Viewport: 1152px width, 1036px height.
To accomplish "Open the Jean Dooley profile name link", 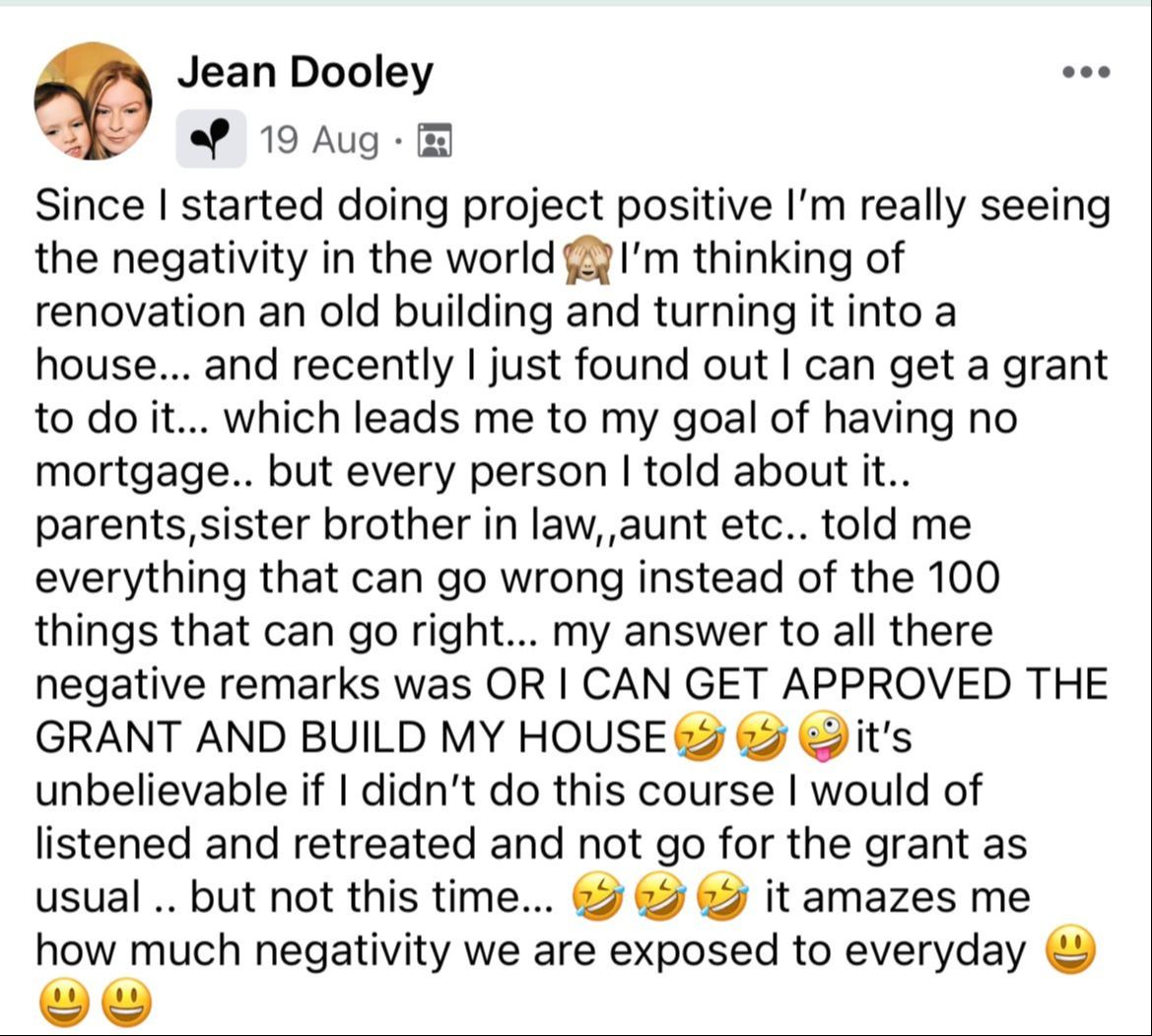I will [x=305, y=73].
